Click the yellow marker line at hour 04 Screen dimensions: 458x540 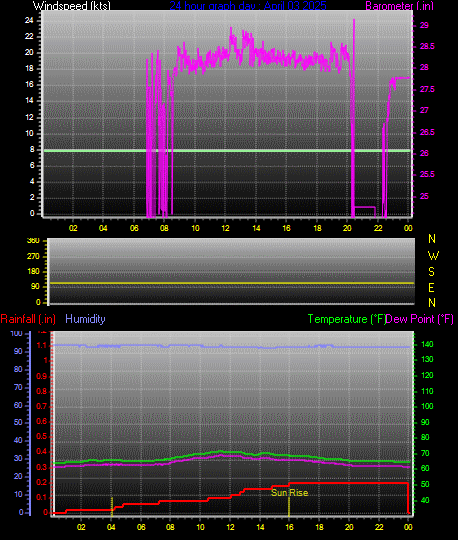click(112, 506)
